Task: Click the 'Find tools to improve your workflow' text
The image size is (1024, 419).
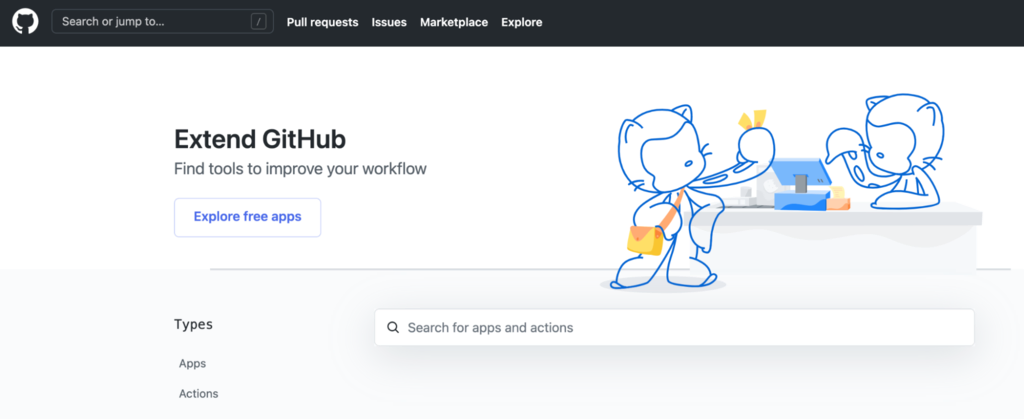Action: pyautogui.click(x=300, y=168)
